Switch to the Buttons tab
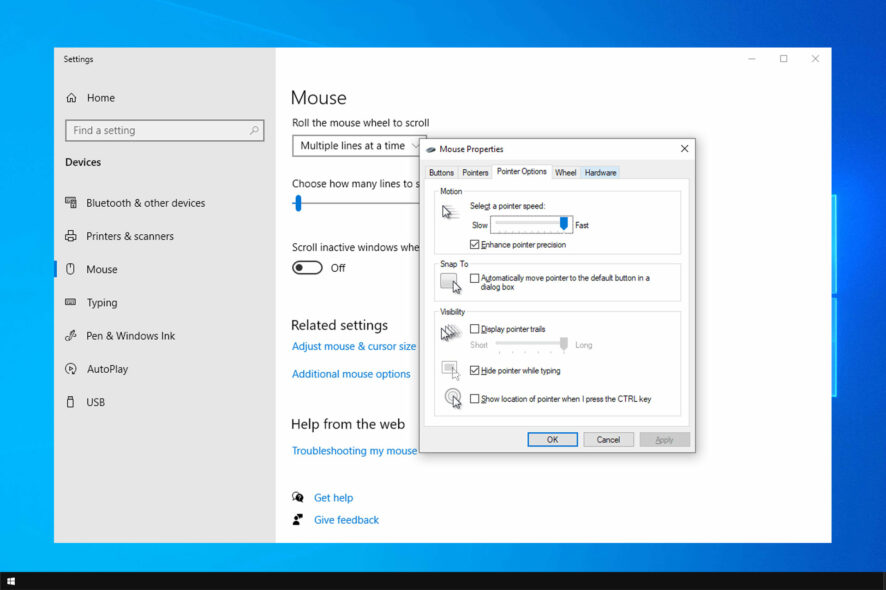The width and height of the screenshot is (886, 590). (x=441, y=173)
